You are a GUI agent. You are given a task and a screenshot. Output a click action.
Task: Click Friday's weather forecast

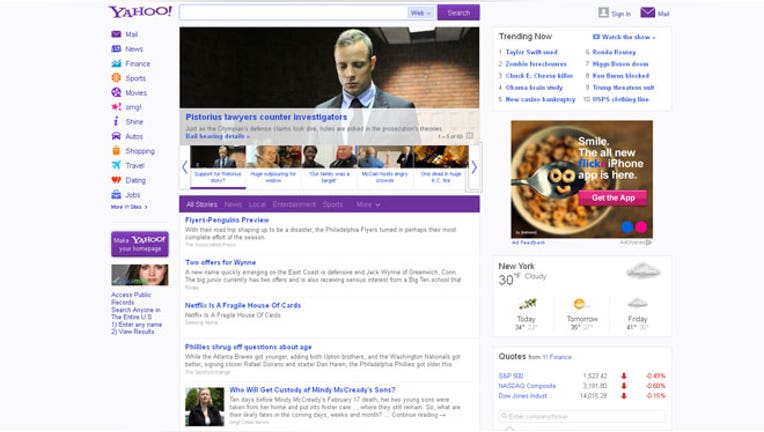click(x=637, y=314)
